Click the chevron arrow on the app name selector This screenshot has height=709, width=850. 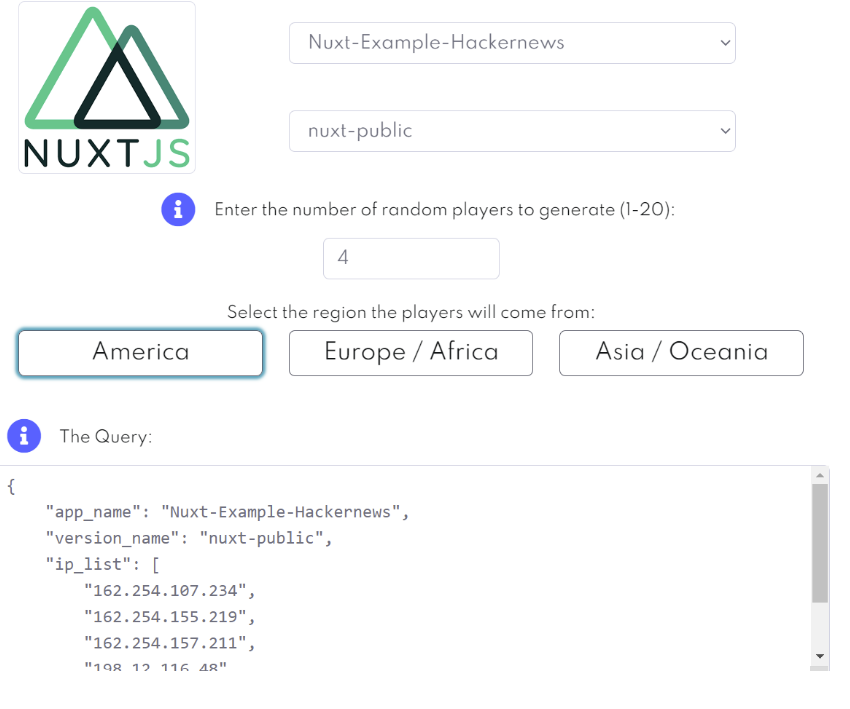pyautogui.click(x=724, y=43)
